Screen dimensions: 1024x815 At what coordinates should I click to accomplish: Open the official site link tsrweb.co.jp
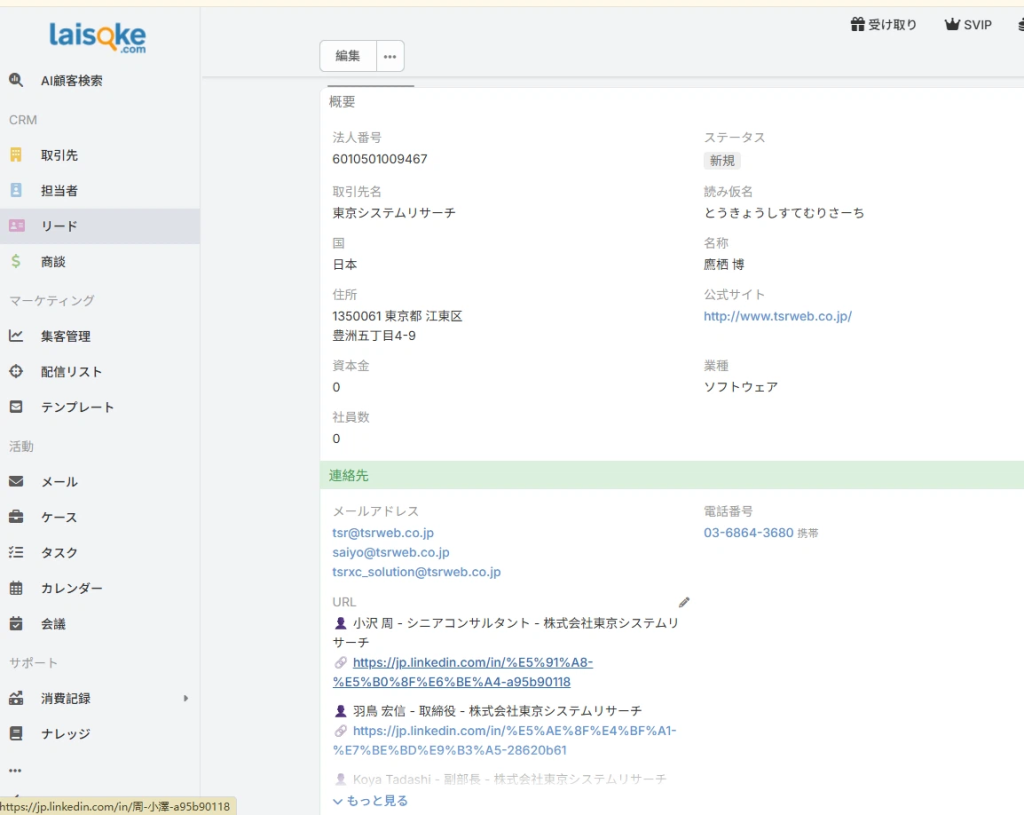[777, 316]
